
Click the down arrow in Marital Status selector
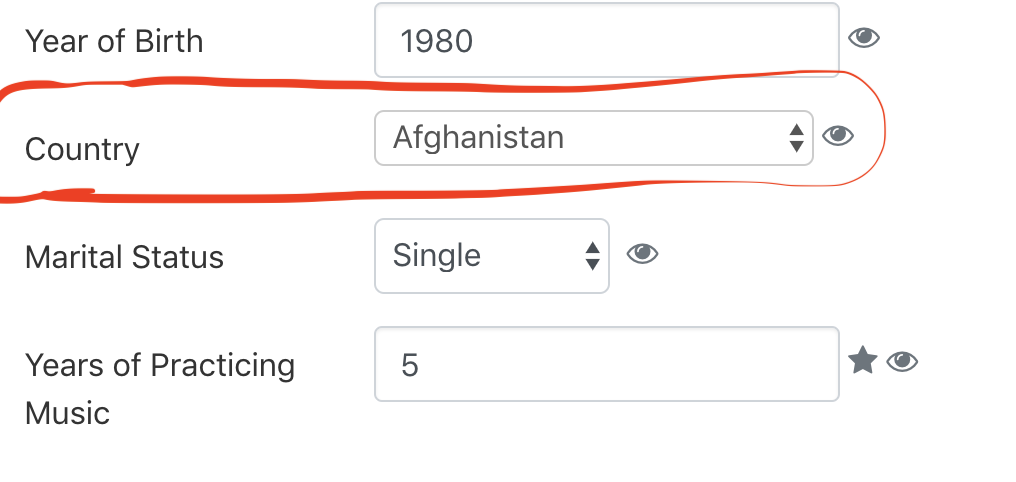point(592,264)
